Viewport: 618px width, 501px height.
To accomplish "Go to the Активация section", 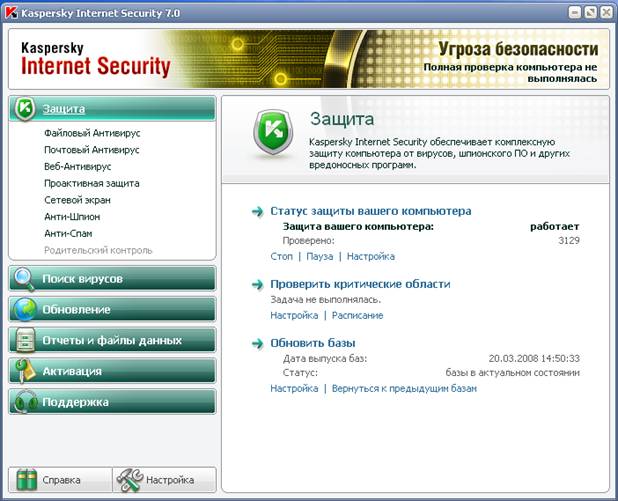I will pyautogui.click(x=112, y=371).
